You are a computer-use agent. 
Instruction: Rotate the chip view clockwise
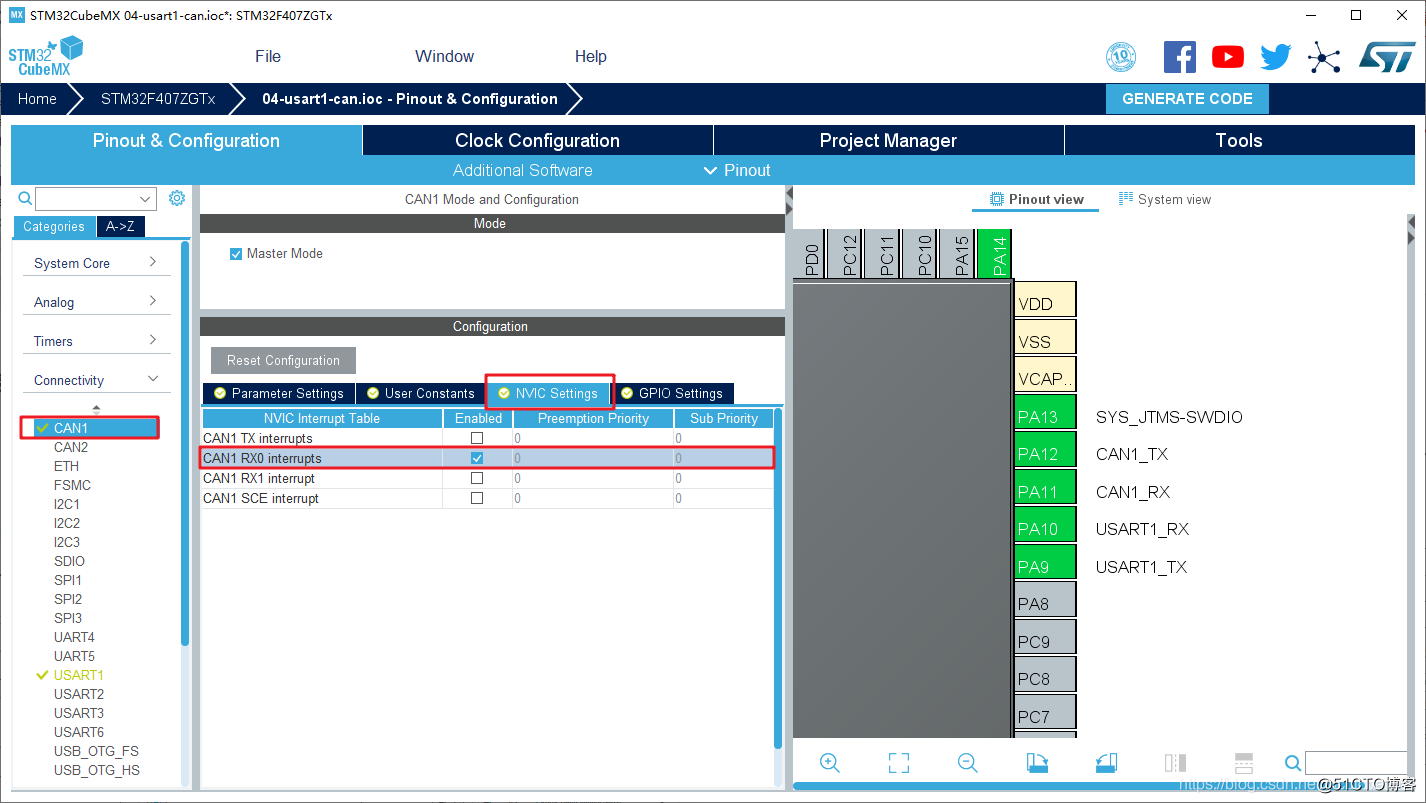(x=1037, y=763)
